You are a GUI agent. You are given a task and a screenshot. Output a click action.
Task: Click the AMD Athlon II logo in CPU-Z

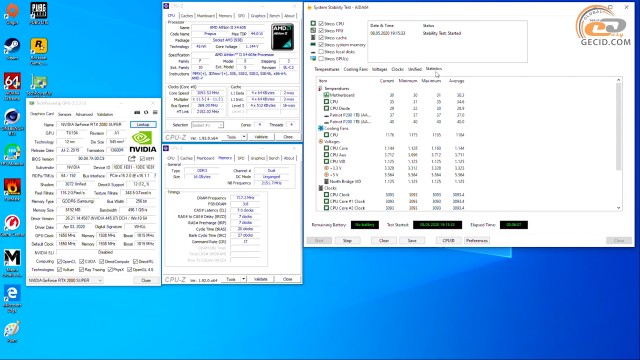tap(282, 37)
